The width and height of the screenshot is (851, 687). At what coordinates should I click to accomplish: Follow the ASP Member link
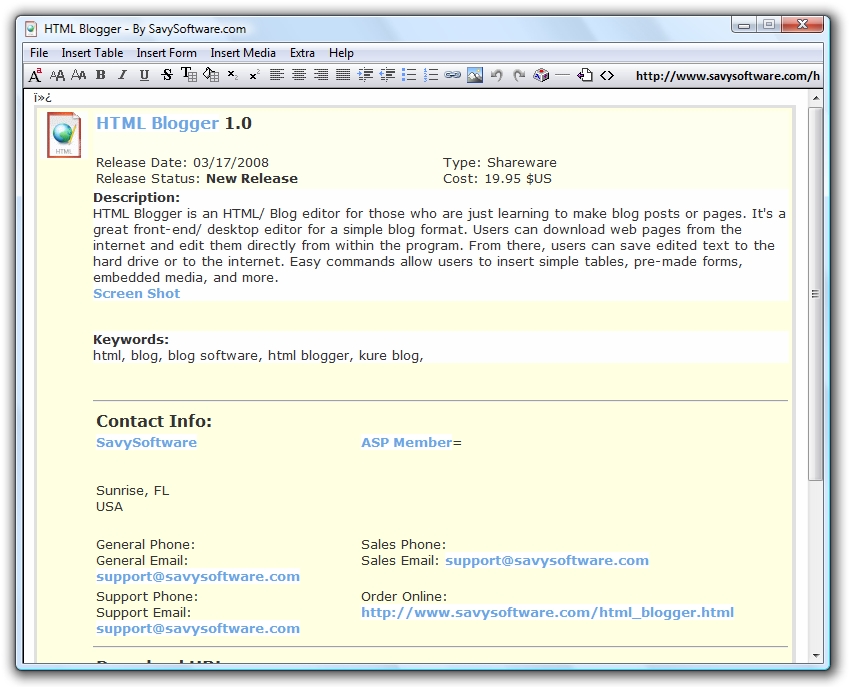coord(406,442)
